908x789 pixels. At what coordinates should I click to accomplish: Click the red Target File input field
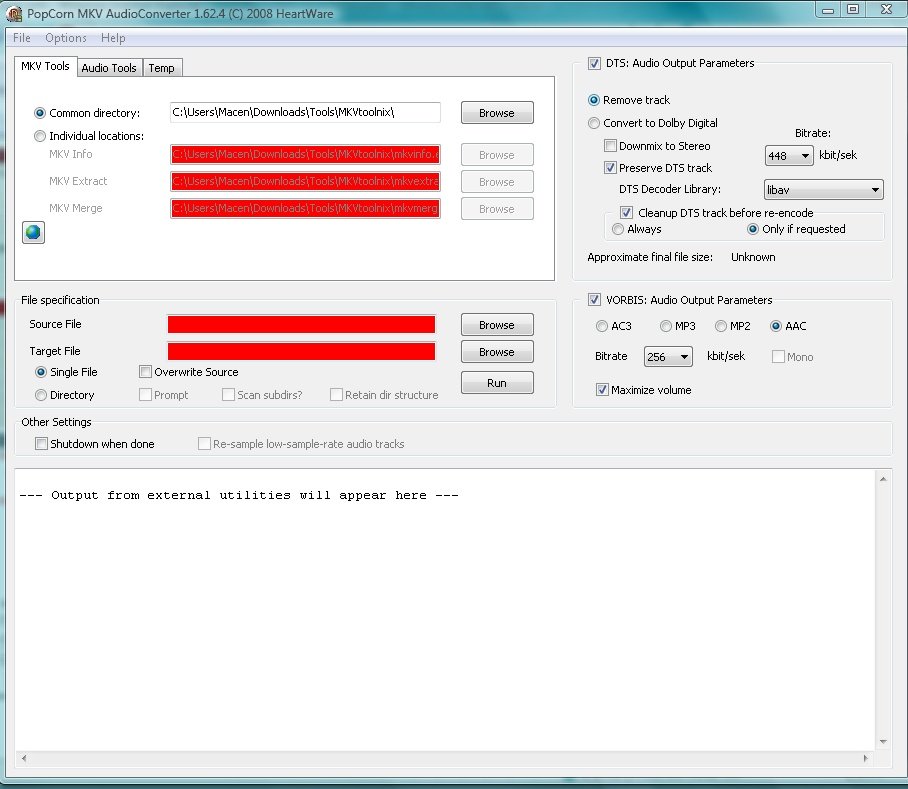click(x=301, y=351)
